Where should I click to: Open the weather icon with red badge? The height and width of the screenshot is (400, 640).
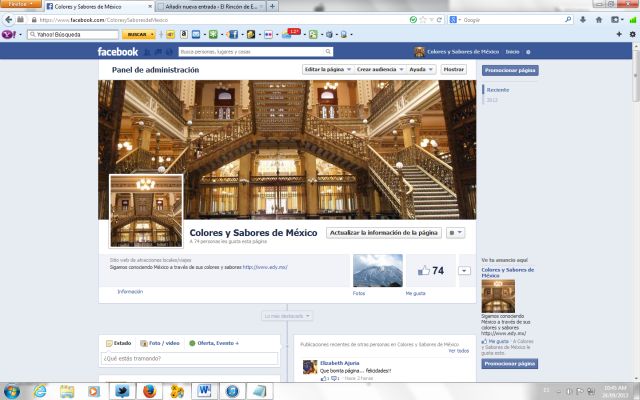tap(289, 33)
